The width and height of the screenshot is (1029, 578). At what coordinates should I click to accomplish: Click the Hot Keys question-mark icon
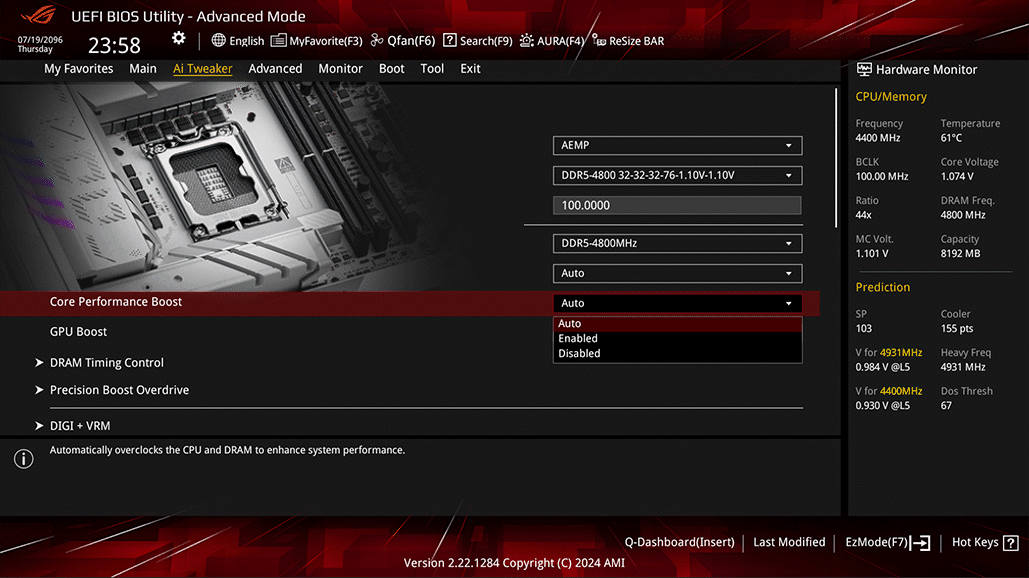pos(1011,543)
